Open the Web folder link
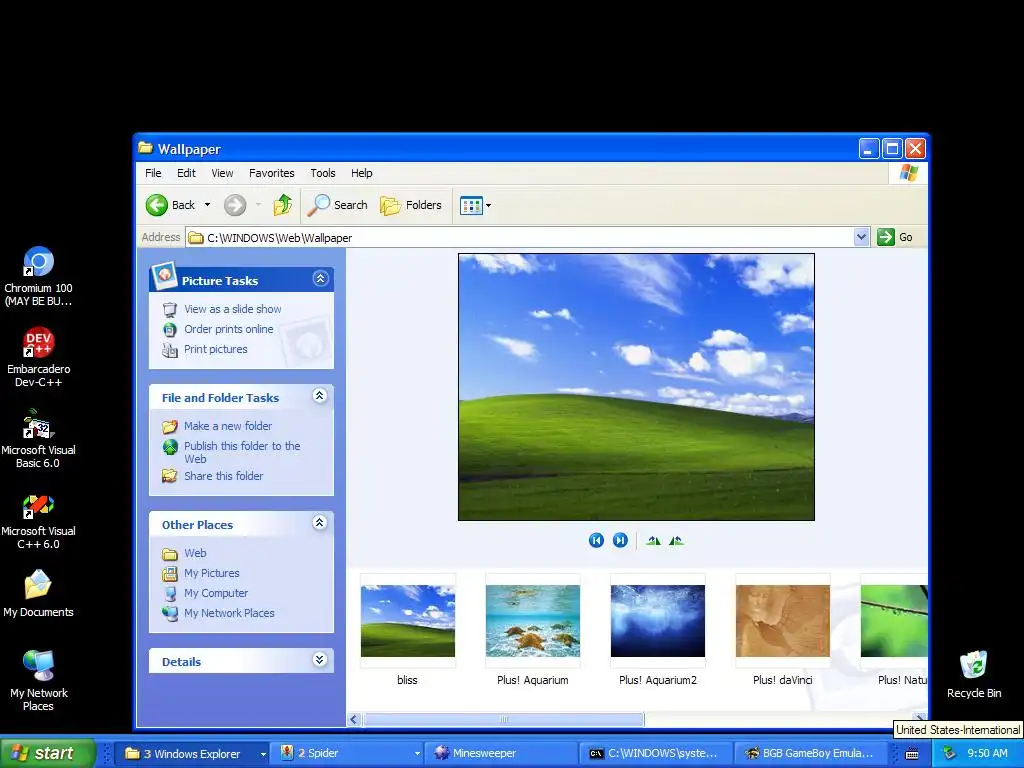Screen dimensions: 1024x768 pos(195,553)
